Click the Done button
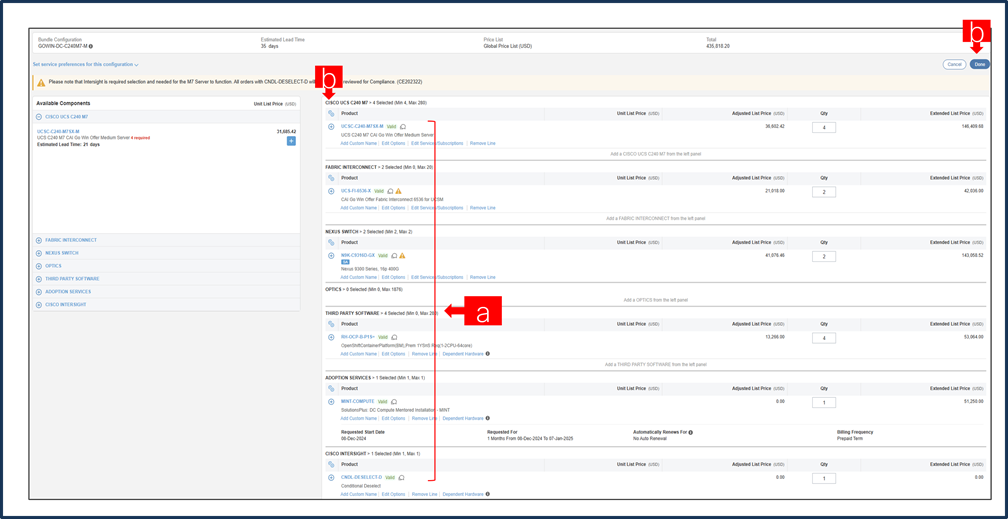 (x=980, y=64)
